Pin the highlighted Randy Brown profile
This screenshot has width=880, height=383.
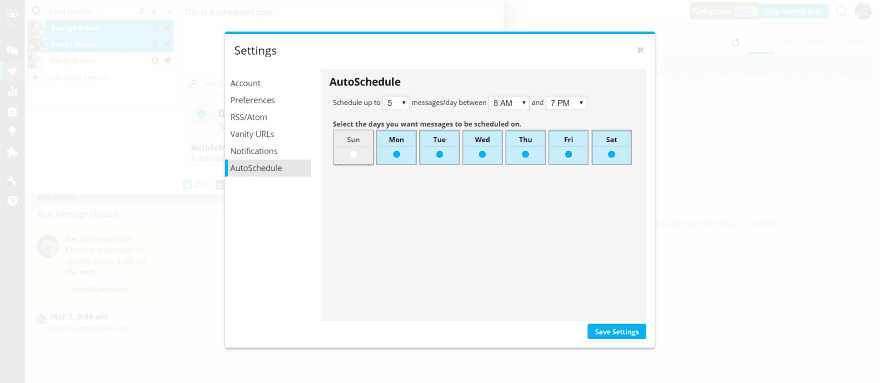coord(167,44)
